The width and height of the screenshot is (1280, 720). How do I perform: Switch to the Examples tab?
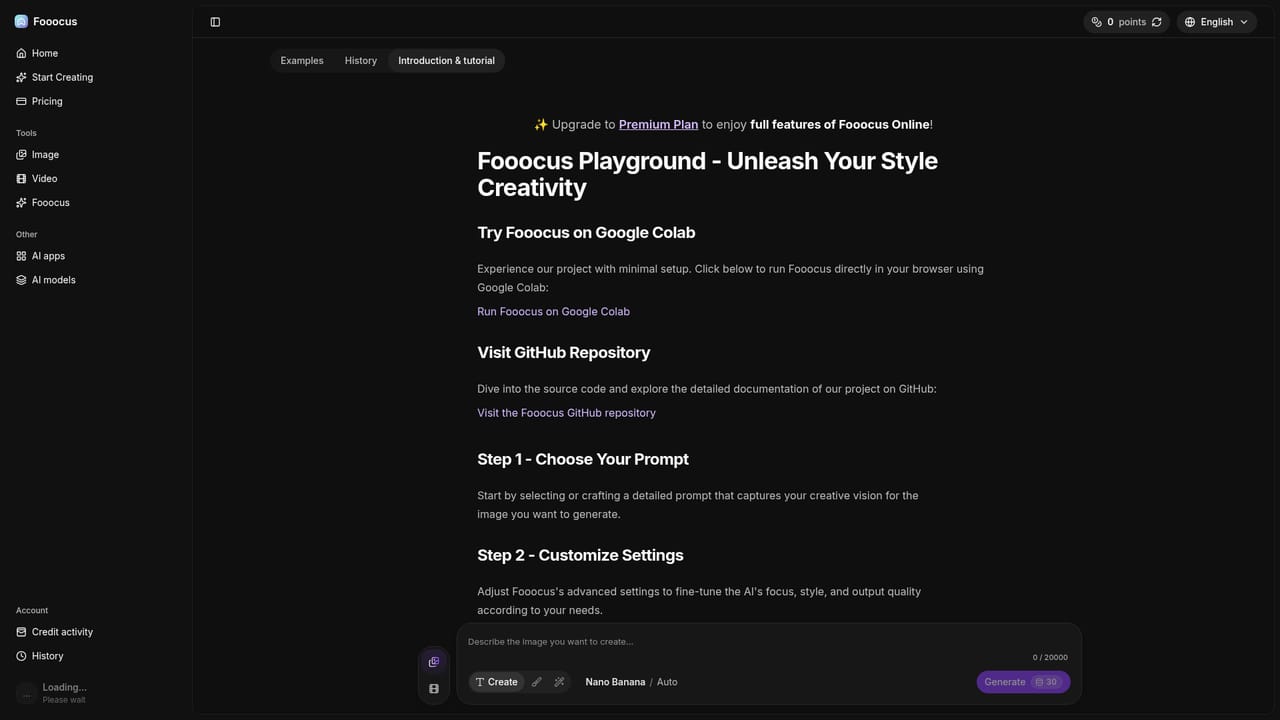(302, 61)
